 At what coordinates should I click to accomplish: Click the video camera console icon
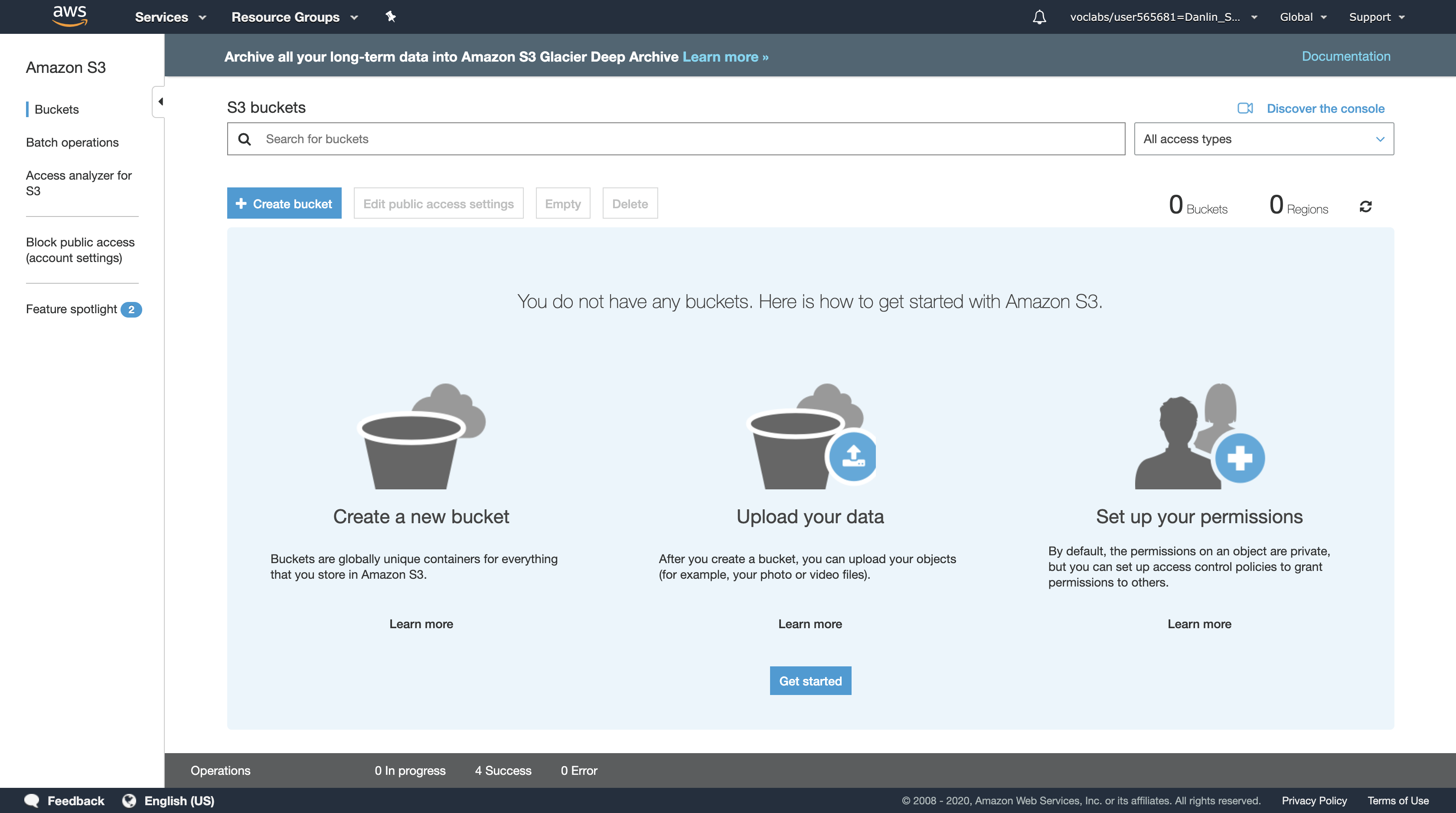tap(1244, 108)
